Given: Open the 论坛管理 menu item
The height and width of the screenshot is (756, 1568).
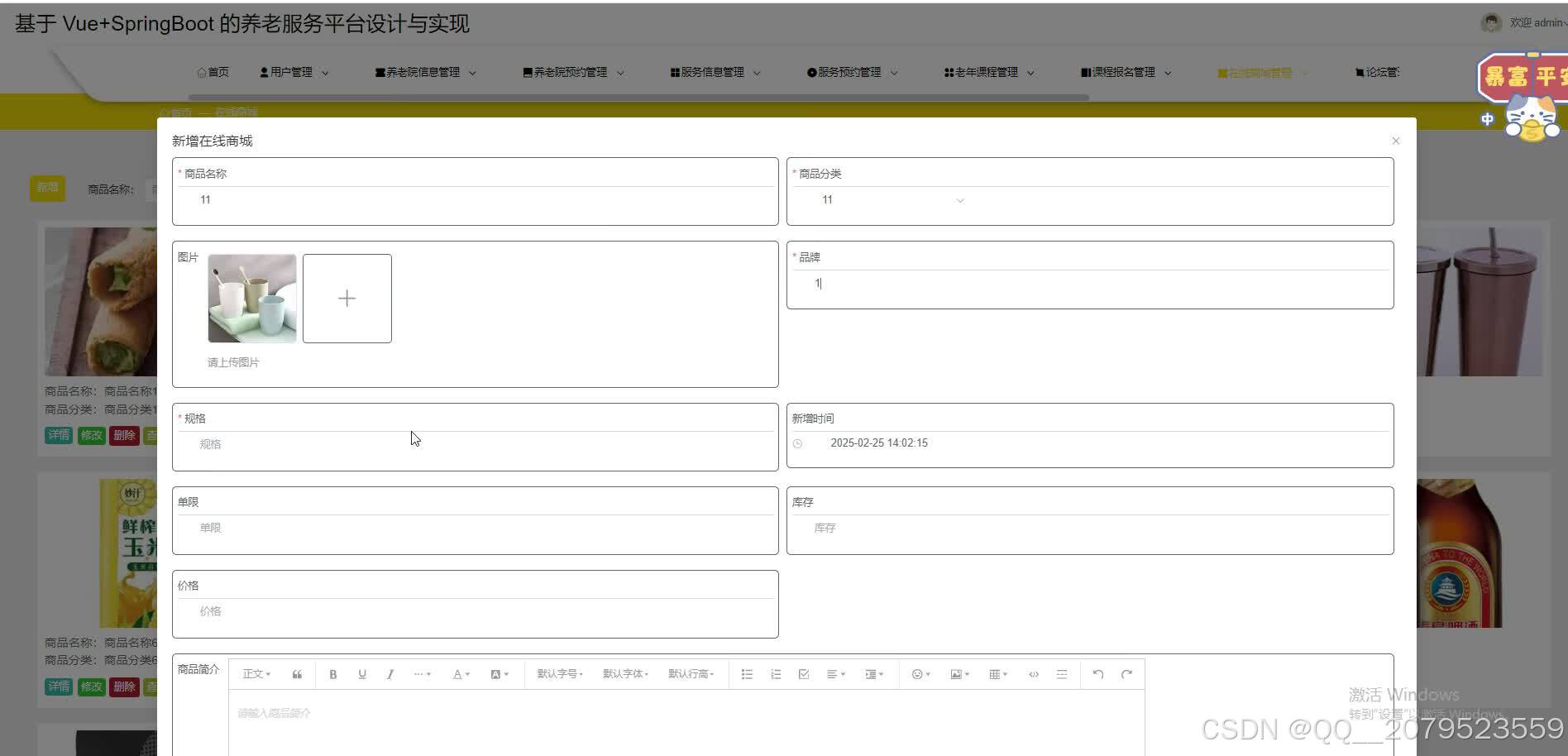Looking at the screenshot, I should pos(1377,73).
